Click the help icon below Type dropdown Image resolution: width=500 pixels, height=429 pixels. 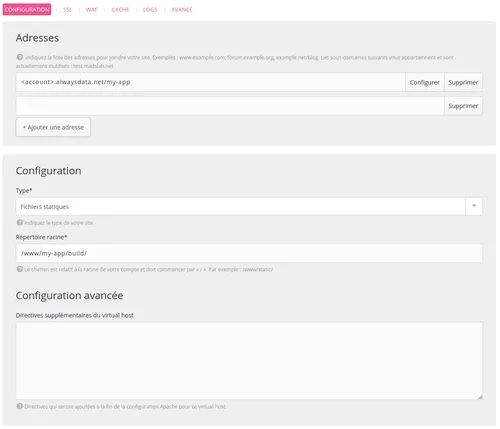[20, 222]
